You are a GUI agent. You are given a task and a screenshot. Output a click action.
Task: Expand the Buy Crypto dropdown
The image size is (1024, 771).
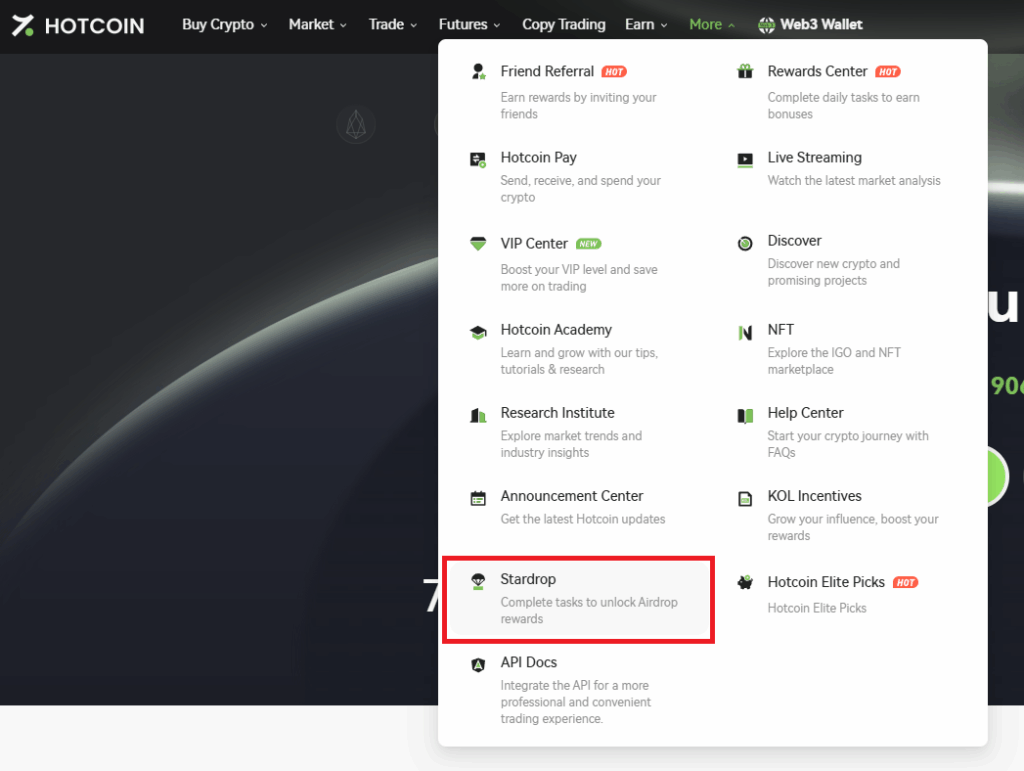[x=225, y=25]
